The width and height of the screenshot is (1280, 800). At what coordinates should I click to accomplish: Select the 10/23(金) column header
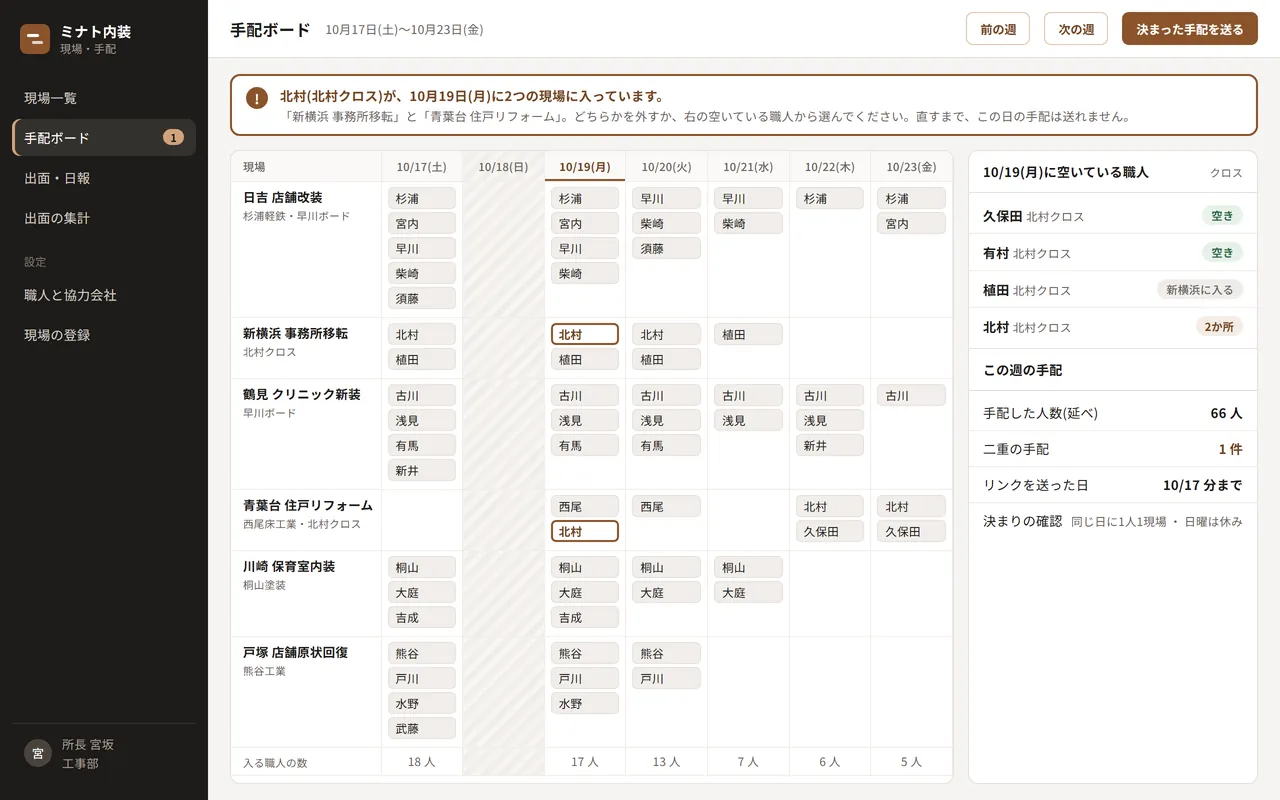(x=912, y=167)
